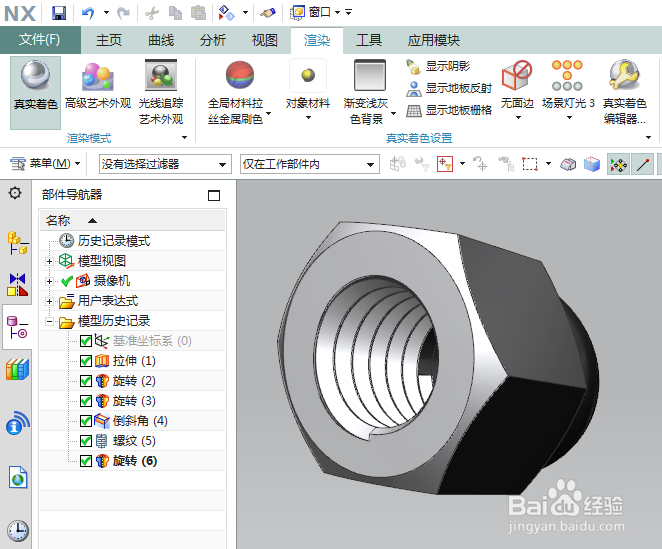
Task: Switch to 工具 tab
Action: (x=369, y=41)
